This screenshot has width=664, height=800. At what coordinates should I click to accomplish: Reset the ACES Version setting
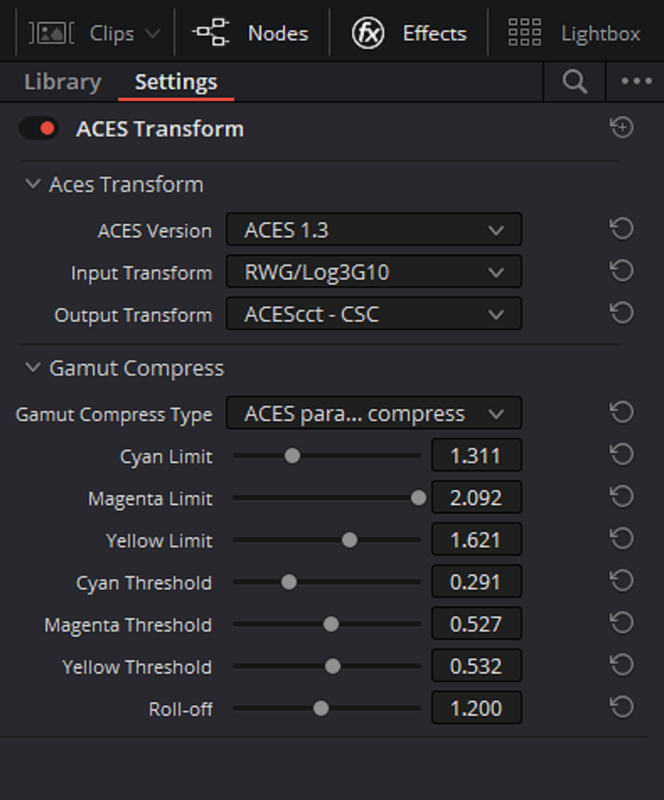pos(622,229)
